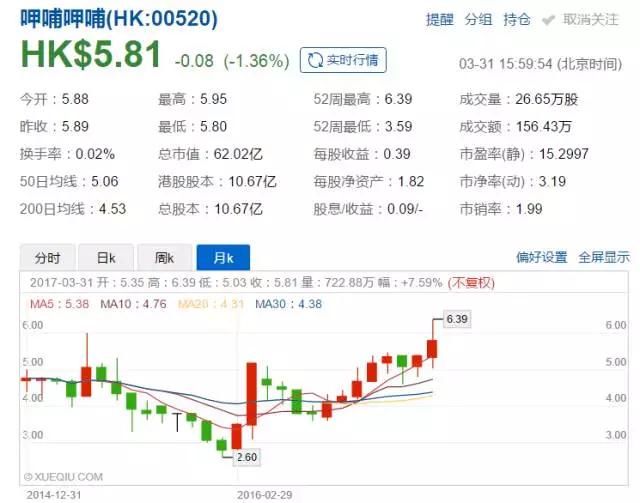Open 分组 grouping link
The image size is (640, 503).
(x=478, y=19)
